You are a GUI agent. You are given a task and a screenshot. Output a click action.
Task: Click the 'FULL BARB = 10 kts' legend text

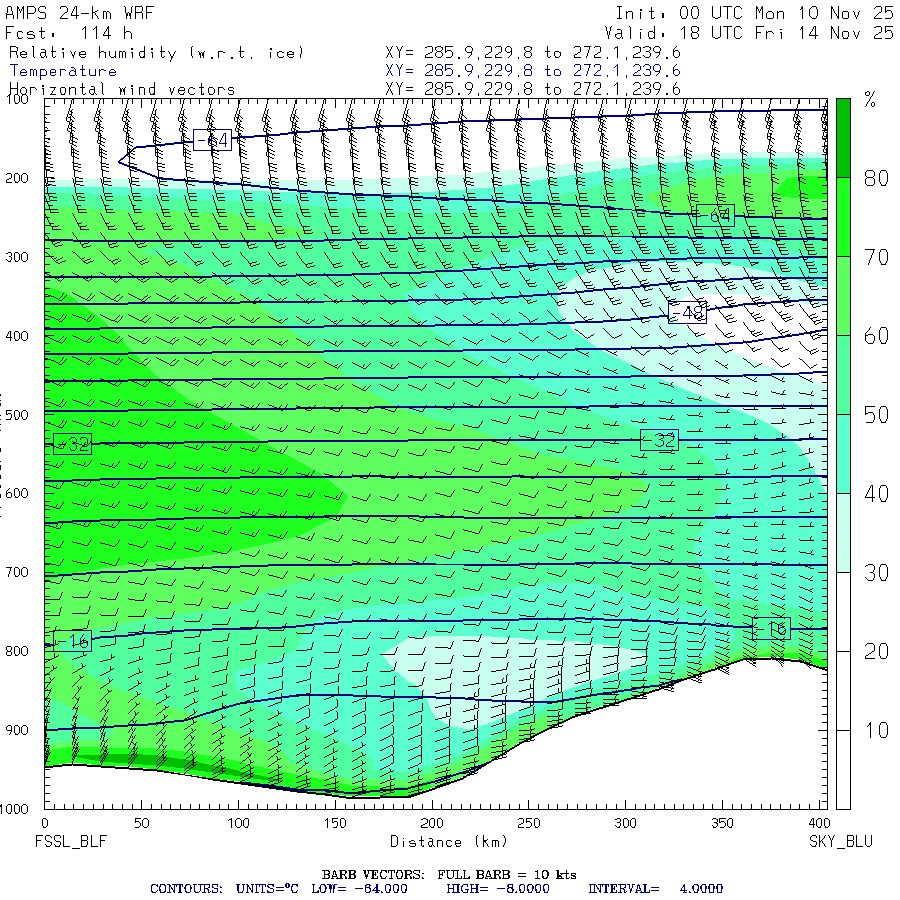point(507,875)
